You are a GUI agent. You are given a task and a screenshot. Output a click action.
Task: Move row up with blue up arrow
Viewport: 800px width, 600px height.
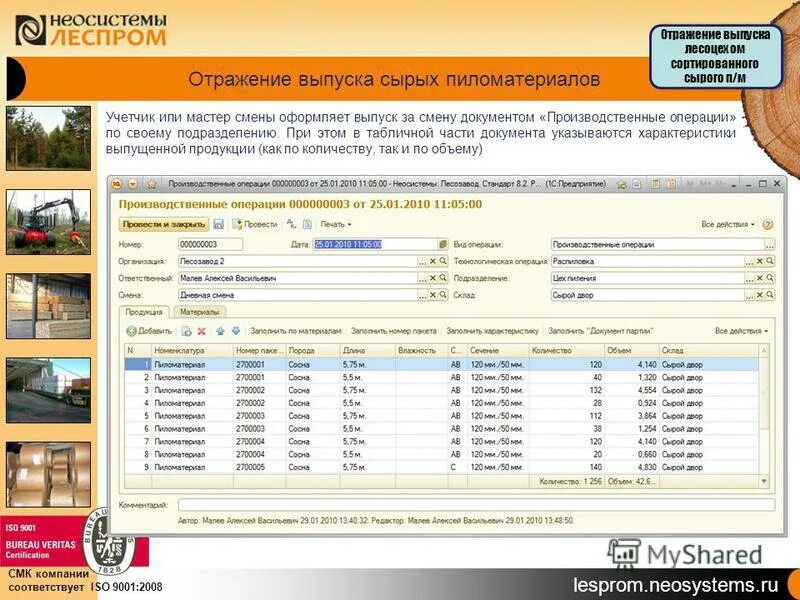(x=220, y=331)
